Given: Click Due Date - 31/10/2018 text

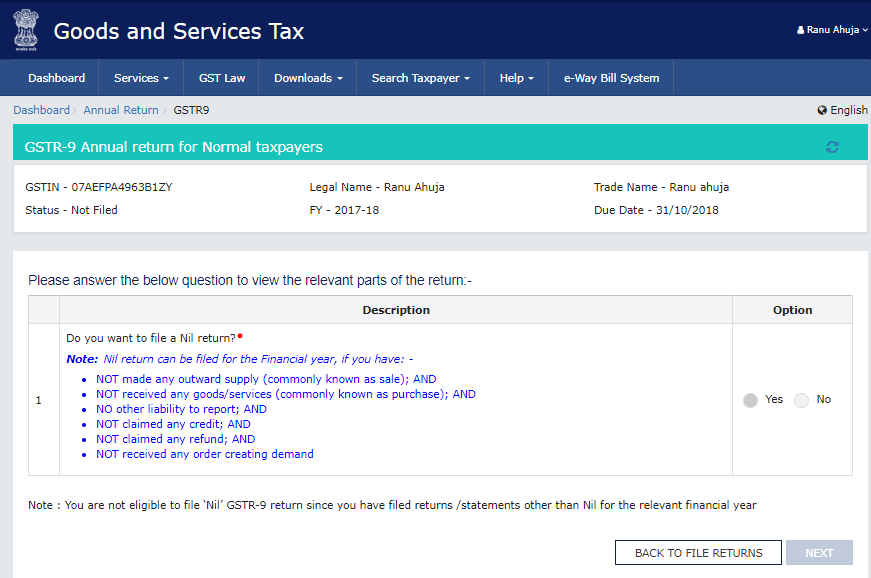Looking at the screenshot, I should tap(656, 210).
